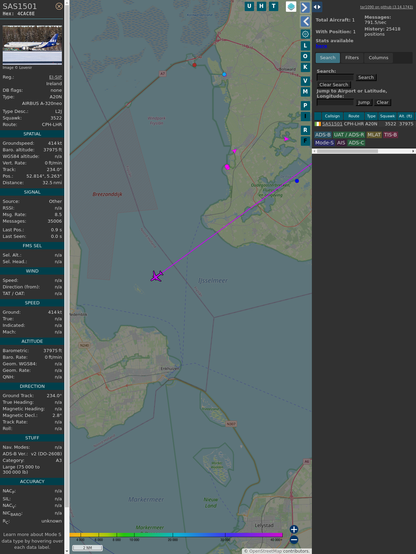
Task: Sort table by Squawk column
Action: [387, 116]
